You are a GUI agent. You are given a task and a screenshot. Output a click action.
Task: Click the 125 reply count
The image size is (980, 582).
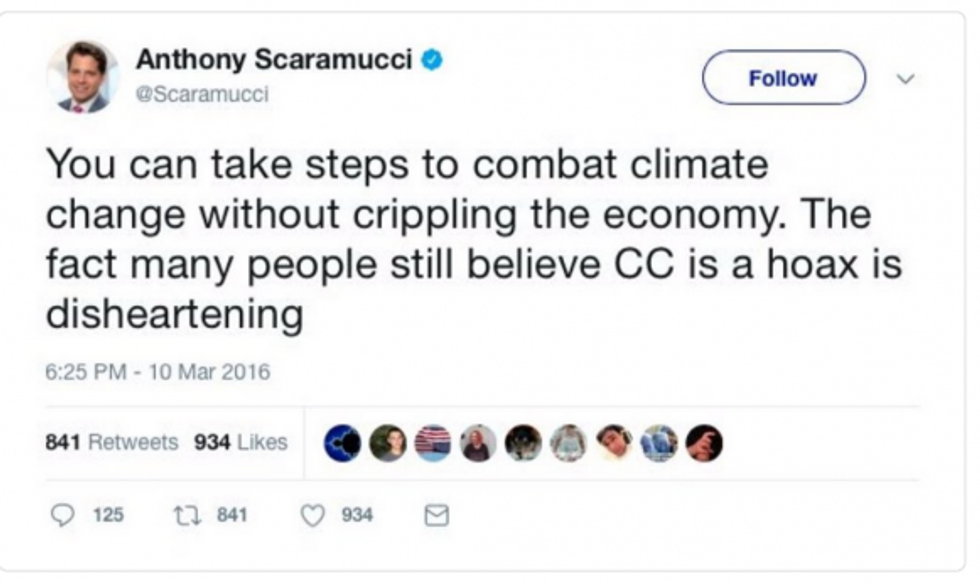click(108, 515)
